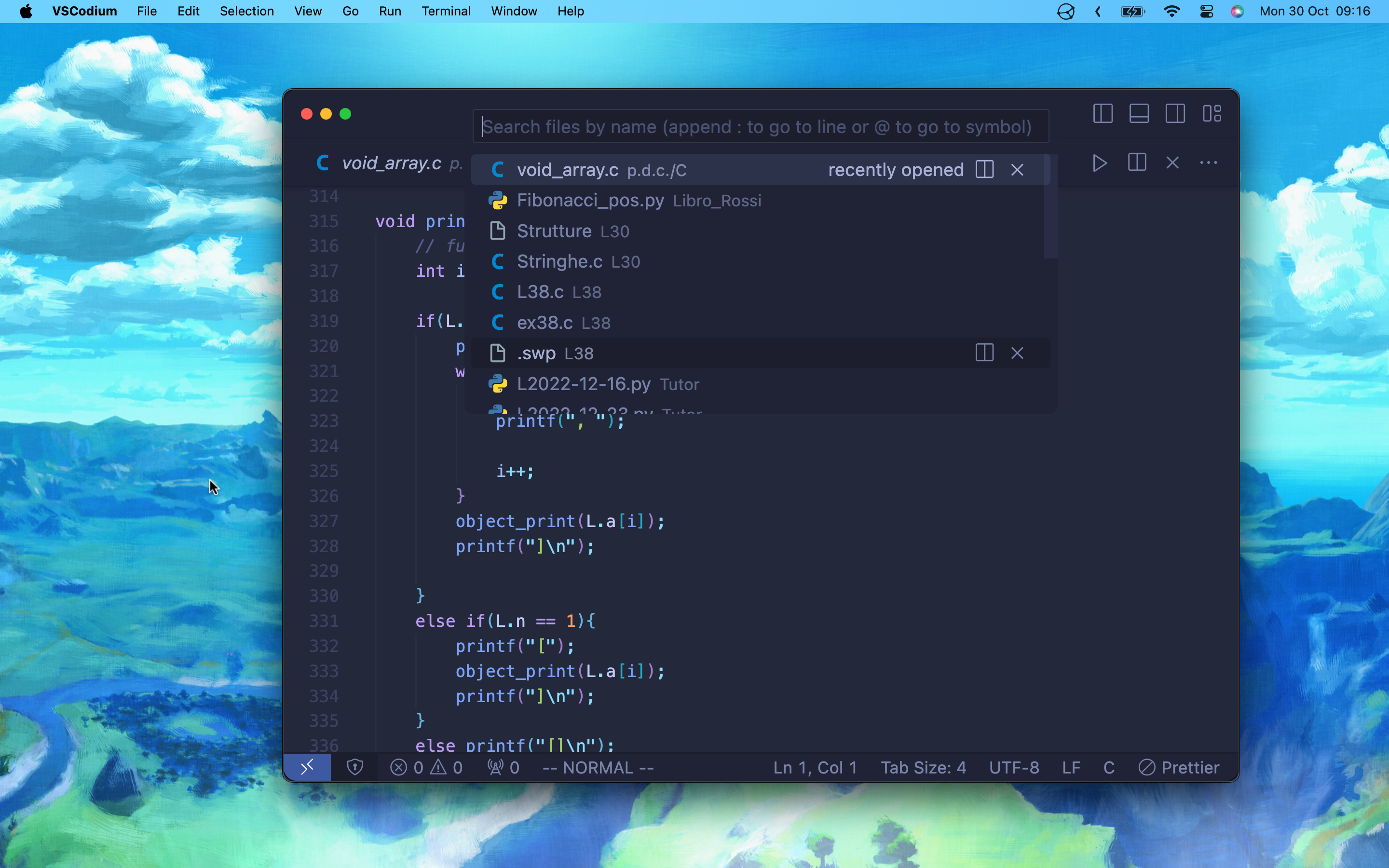This screenshot has height=868, width=1389.
Task: Click the battery charging status icon
Action: pos(1133,11)
